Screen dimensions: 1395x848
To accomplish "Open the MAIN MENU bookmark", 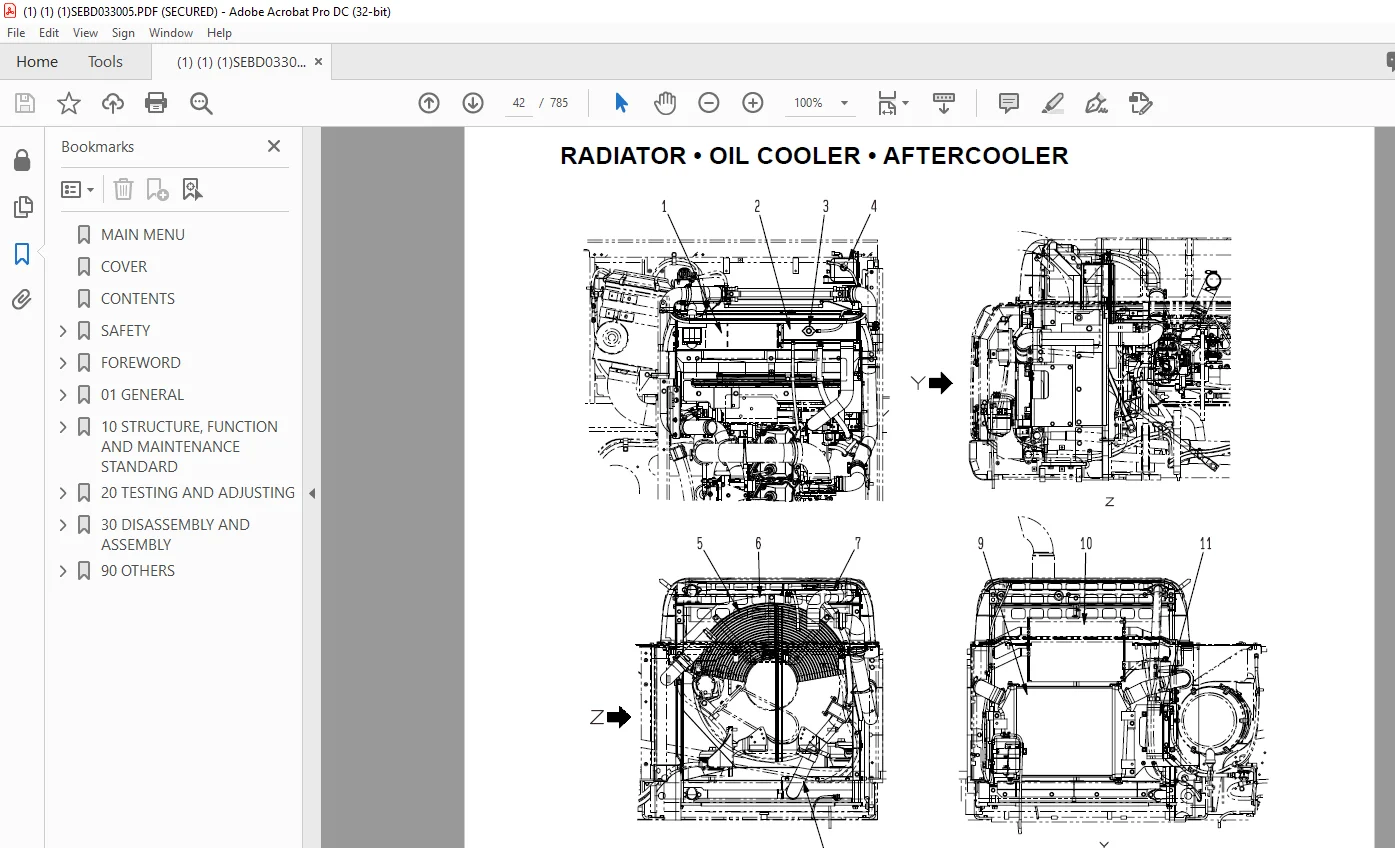I will coord(142,235).
